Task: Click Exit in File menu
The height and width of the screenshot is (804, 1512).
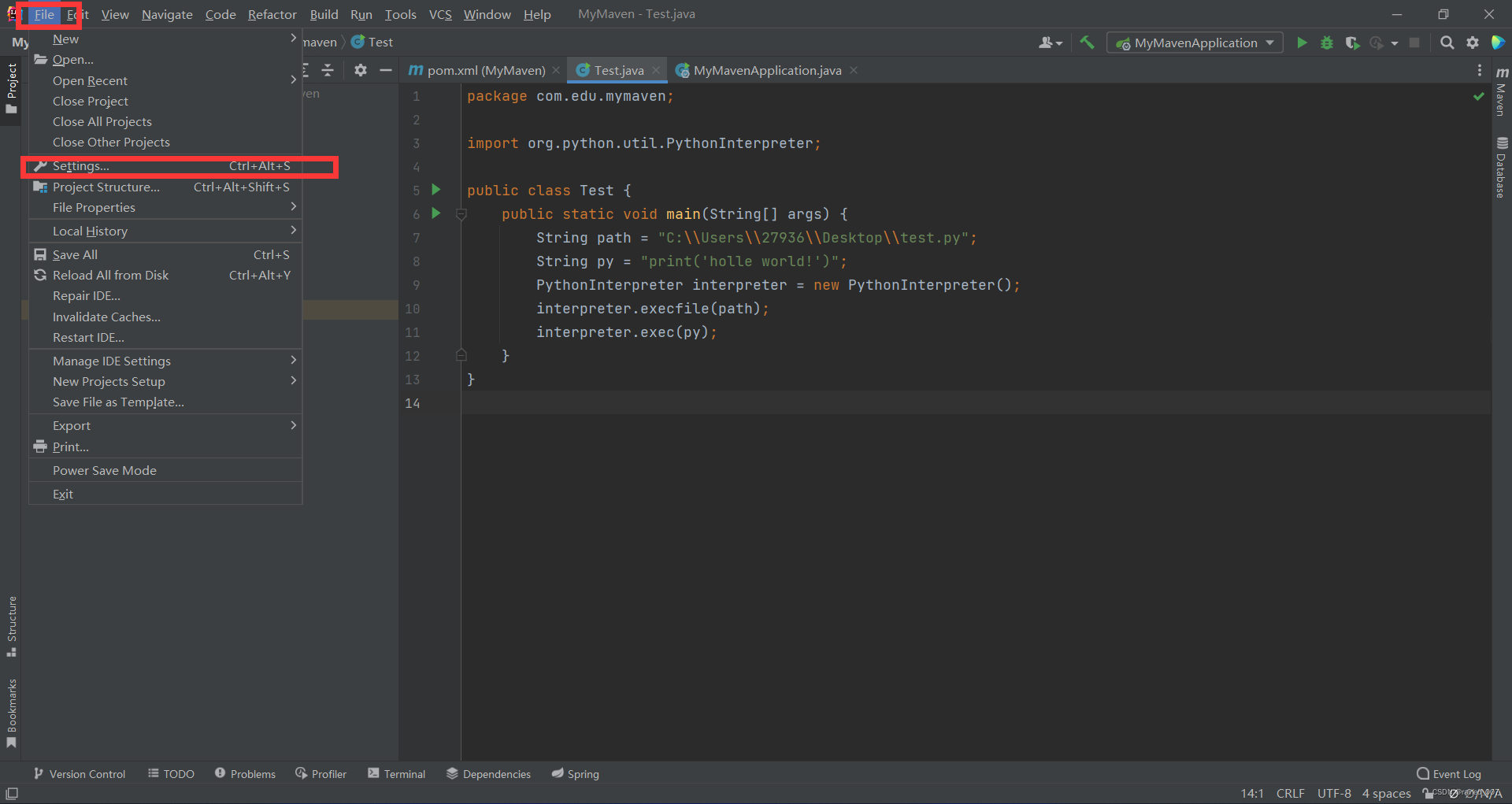Action: 165,495
